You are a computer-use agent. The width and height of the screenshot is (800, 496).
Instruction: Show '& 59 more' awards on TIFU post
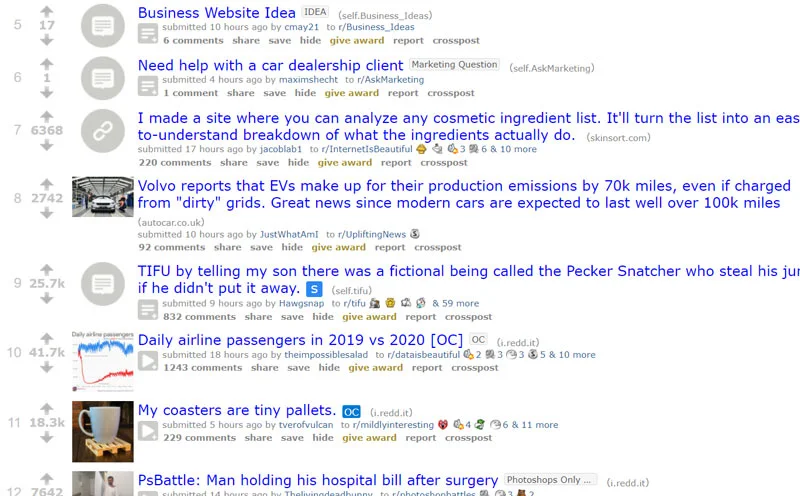[456, 304]
